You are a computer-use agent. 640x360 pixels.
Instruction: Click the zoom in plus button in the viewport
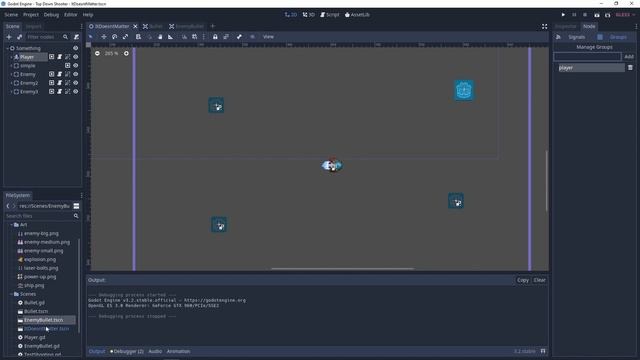tap(126, 53)
